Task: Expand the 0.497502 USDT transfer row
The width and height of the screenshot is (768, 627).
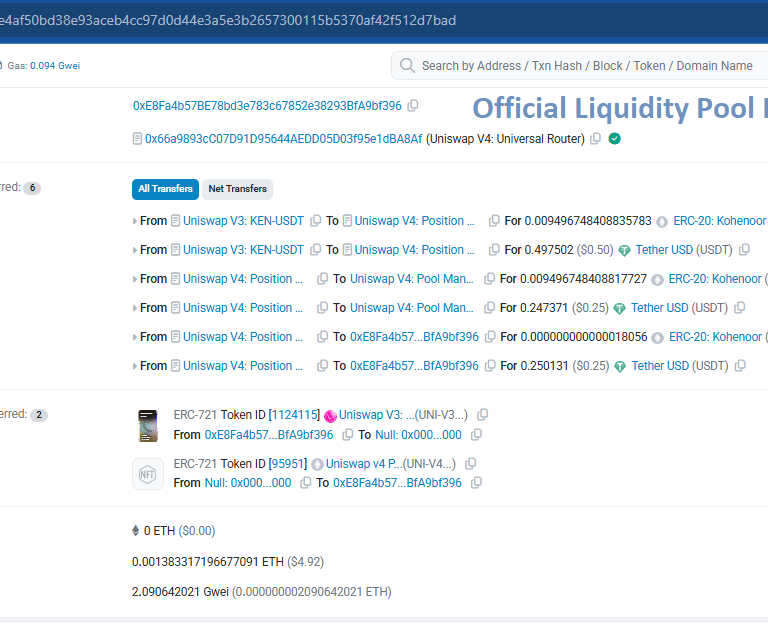Action: (x=135, y=250)
